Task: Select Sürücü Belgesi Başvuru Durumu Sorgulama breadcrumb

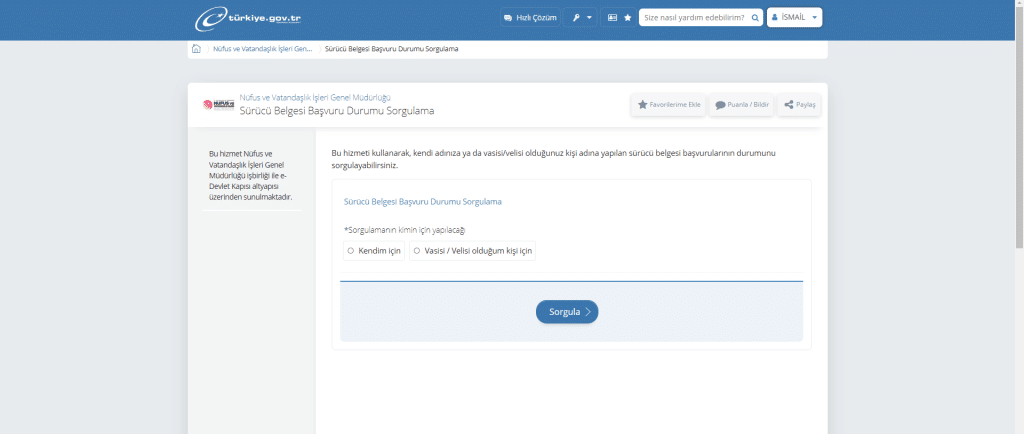Action: click(x=392, y=49)
